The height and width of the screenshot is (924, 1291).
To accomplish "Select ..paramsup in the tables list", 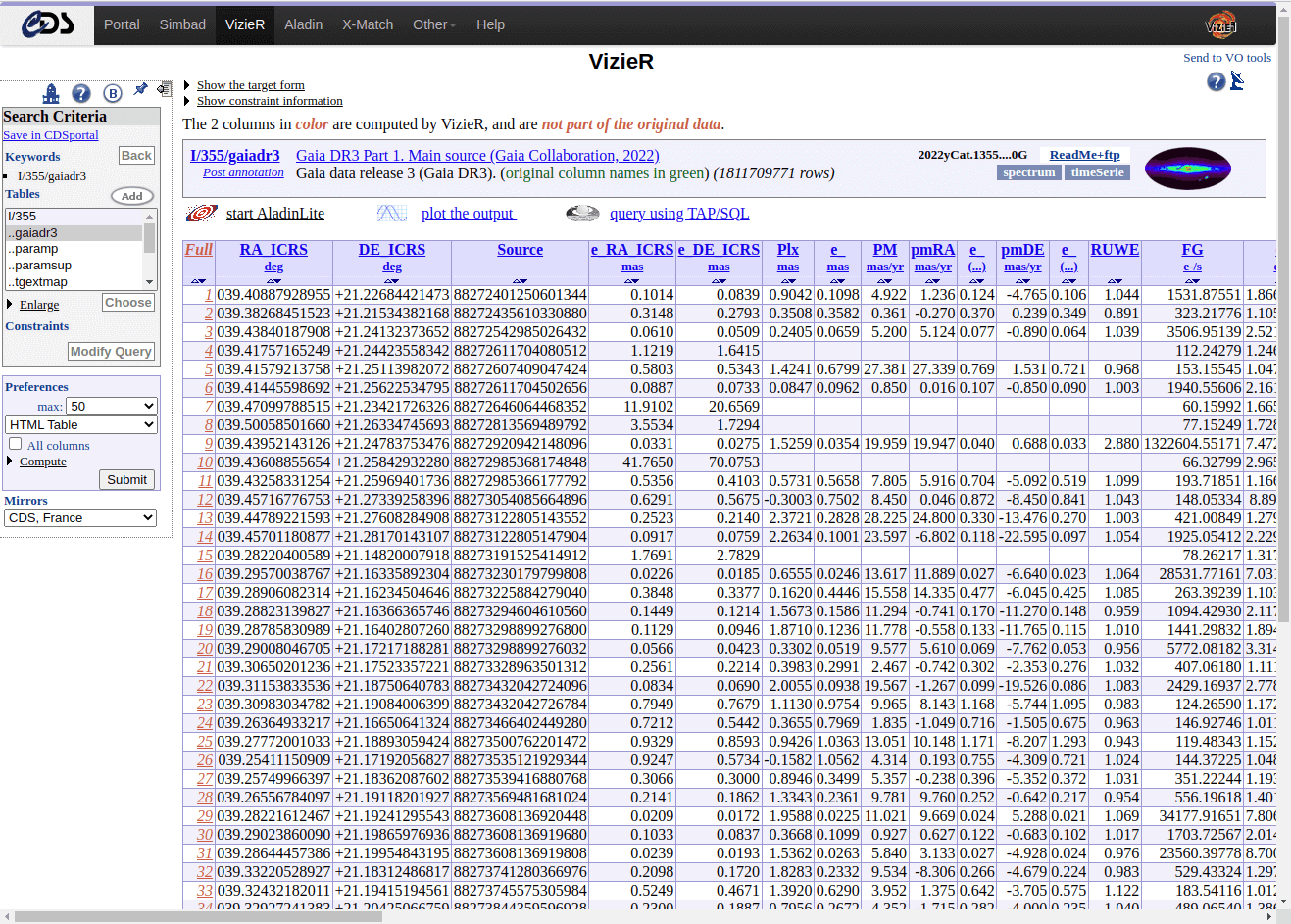I will point(74,265).
